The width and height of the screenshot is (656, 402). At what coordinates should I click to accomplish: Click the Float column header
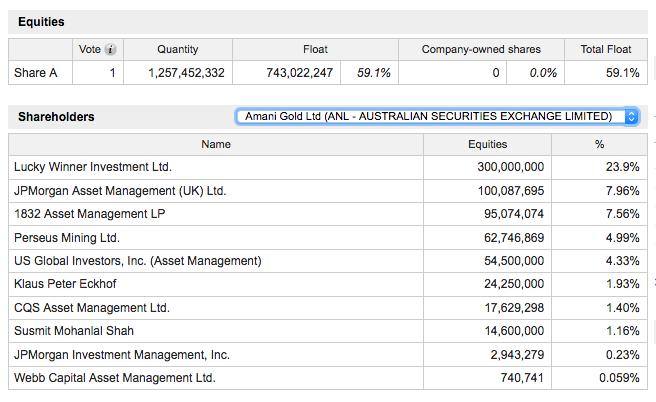[x=315, y=49]
